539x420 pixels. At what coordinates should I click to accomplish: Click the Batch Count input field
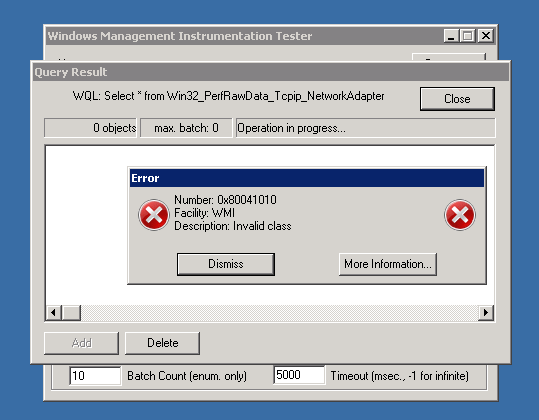tap(95, 376)
